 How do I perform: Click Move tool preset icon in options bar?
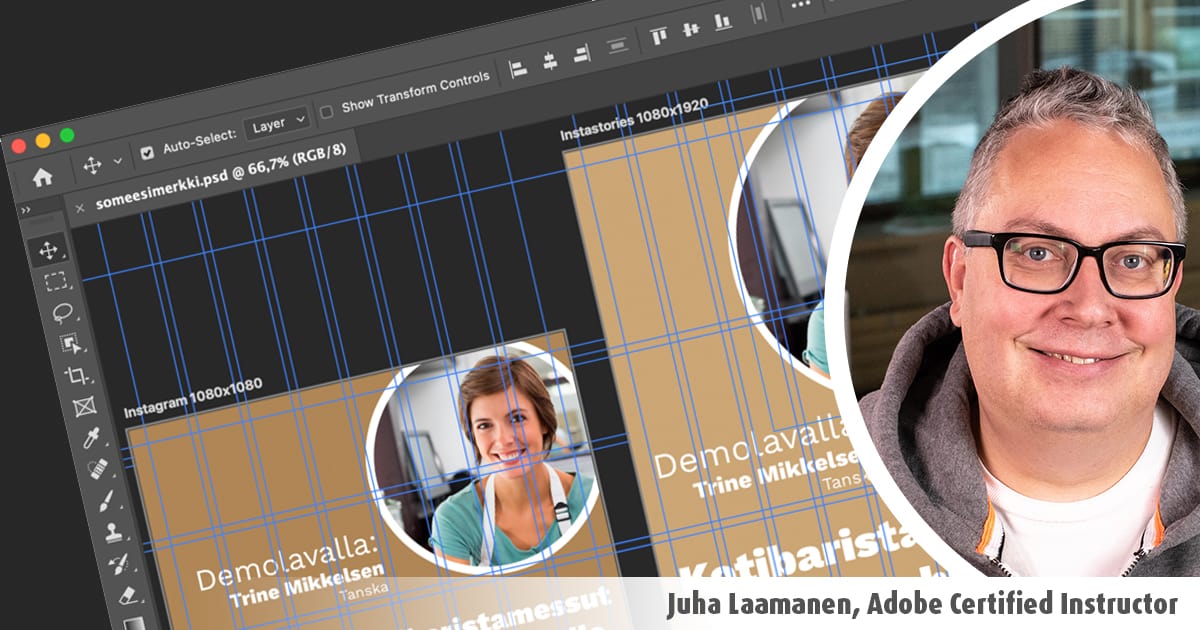click(x=93, y=165)
